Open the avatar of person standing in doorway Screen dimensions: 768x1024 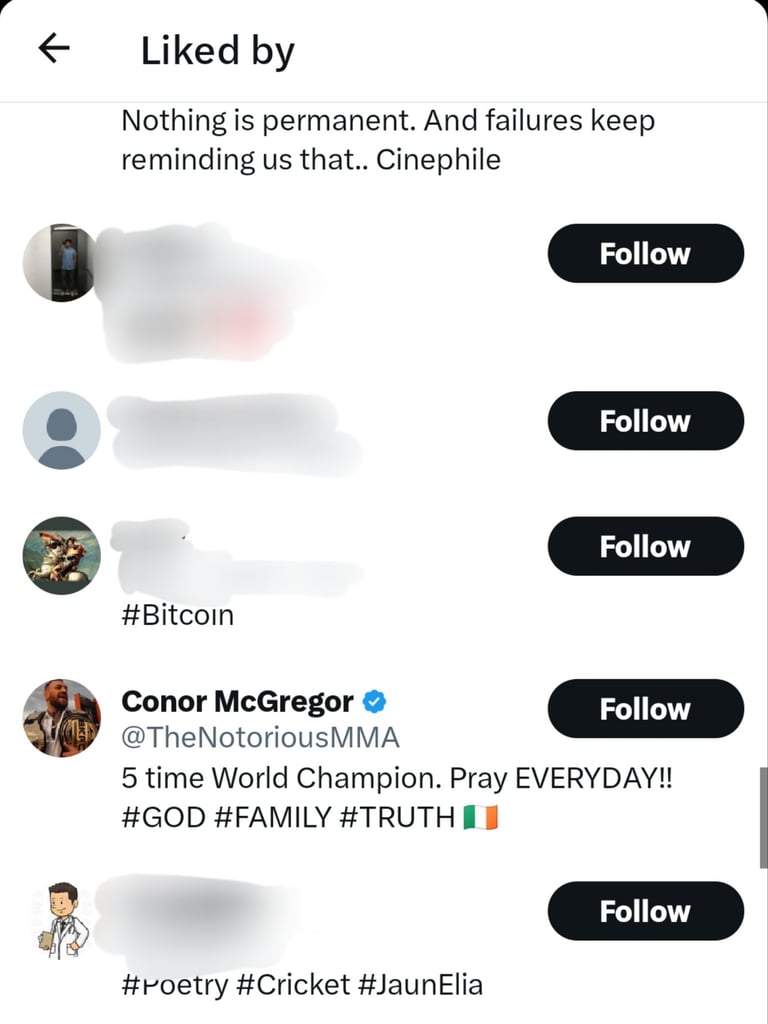[62, 263]
